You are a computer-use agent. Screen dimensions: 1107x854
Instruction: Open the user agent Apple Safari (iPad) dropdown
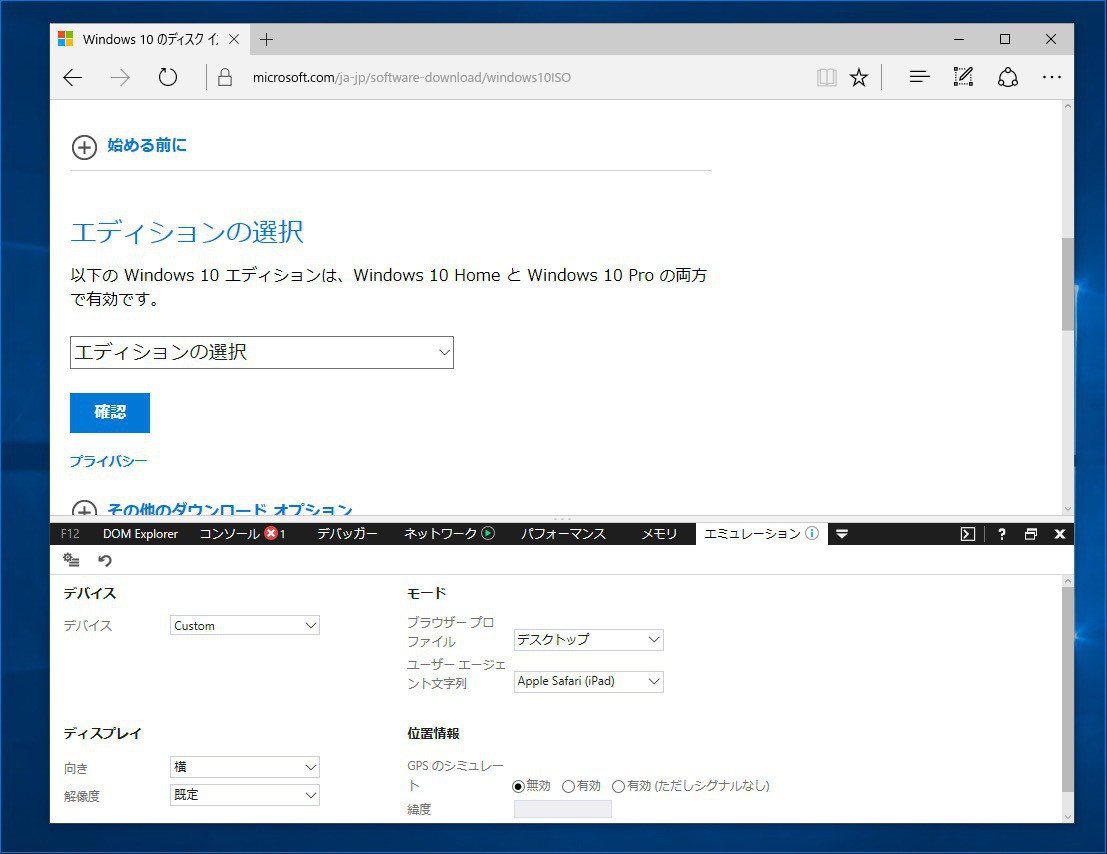[589, 681]
